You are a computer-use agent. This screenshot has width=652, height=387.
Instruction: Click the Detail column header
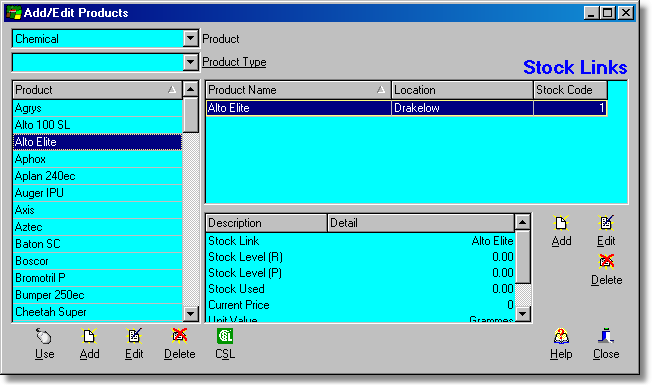click(x=420, y=223)
